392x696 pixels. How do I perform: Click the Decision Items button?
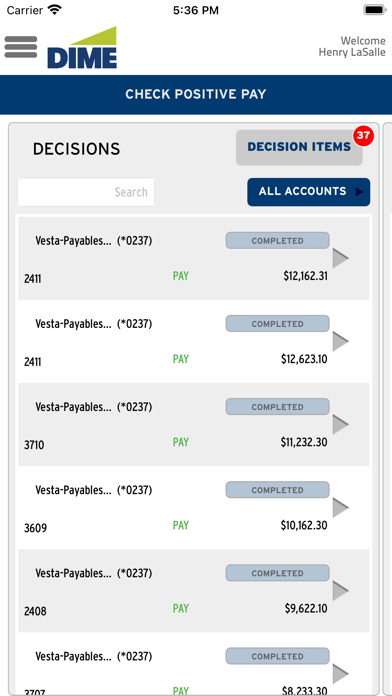(299, 147)
